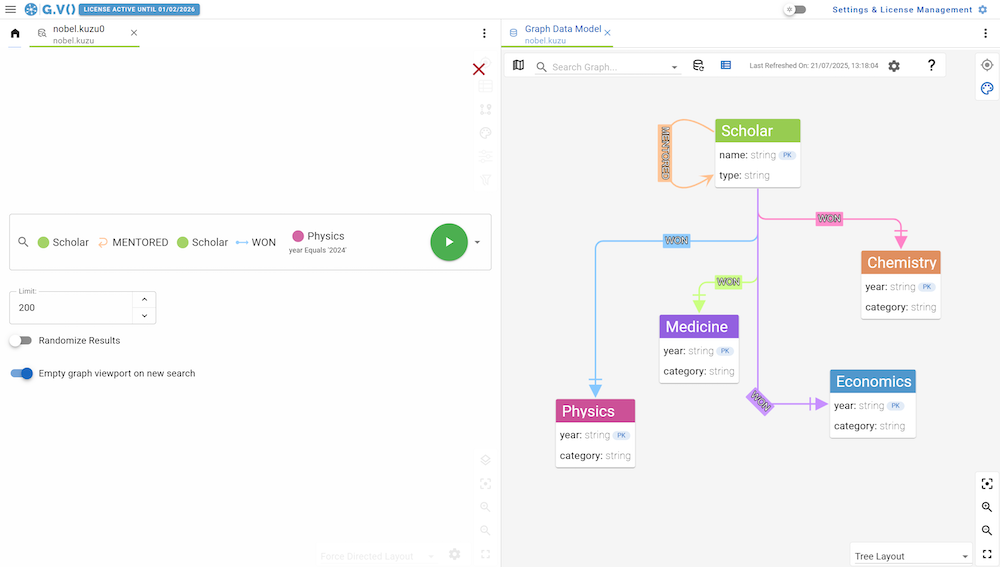Open the help question mark
The width and height of the screenshot is (1000, 567).
click(x=931, y=65)
